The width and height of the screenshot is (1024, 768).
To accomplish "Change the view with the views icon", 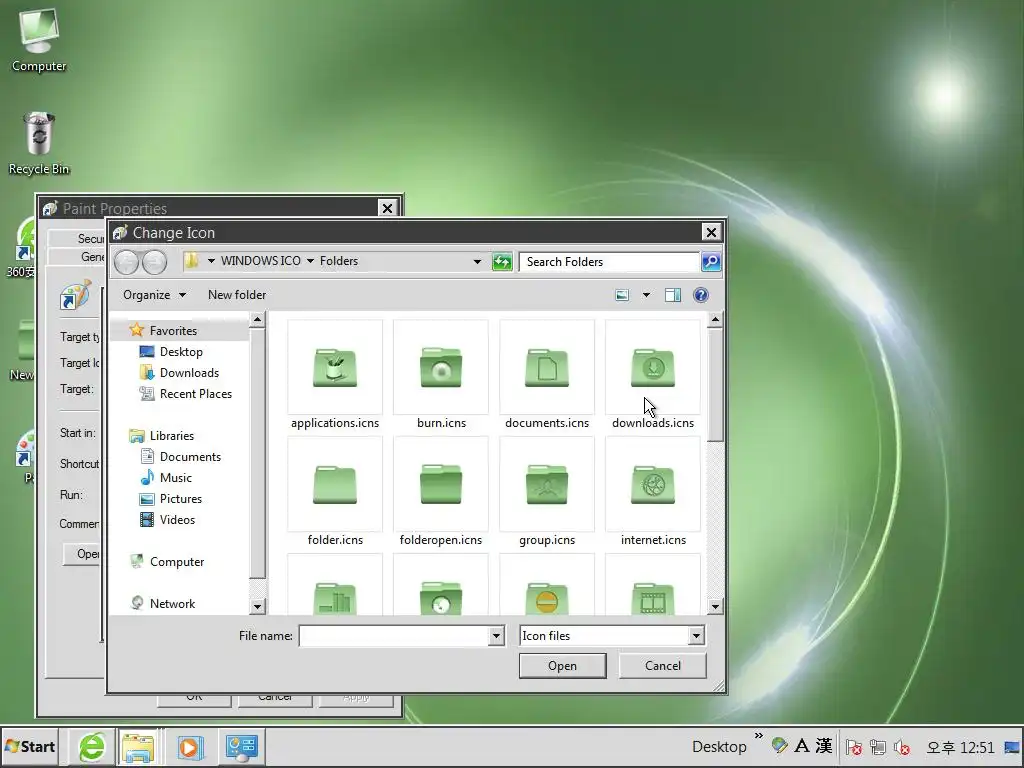I will [x=622, y=295].
